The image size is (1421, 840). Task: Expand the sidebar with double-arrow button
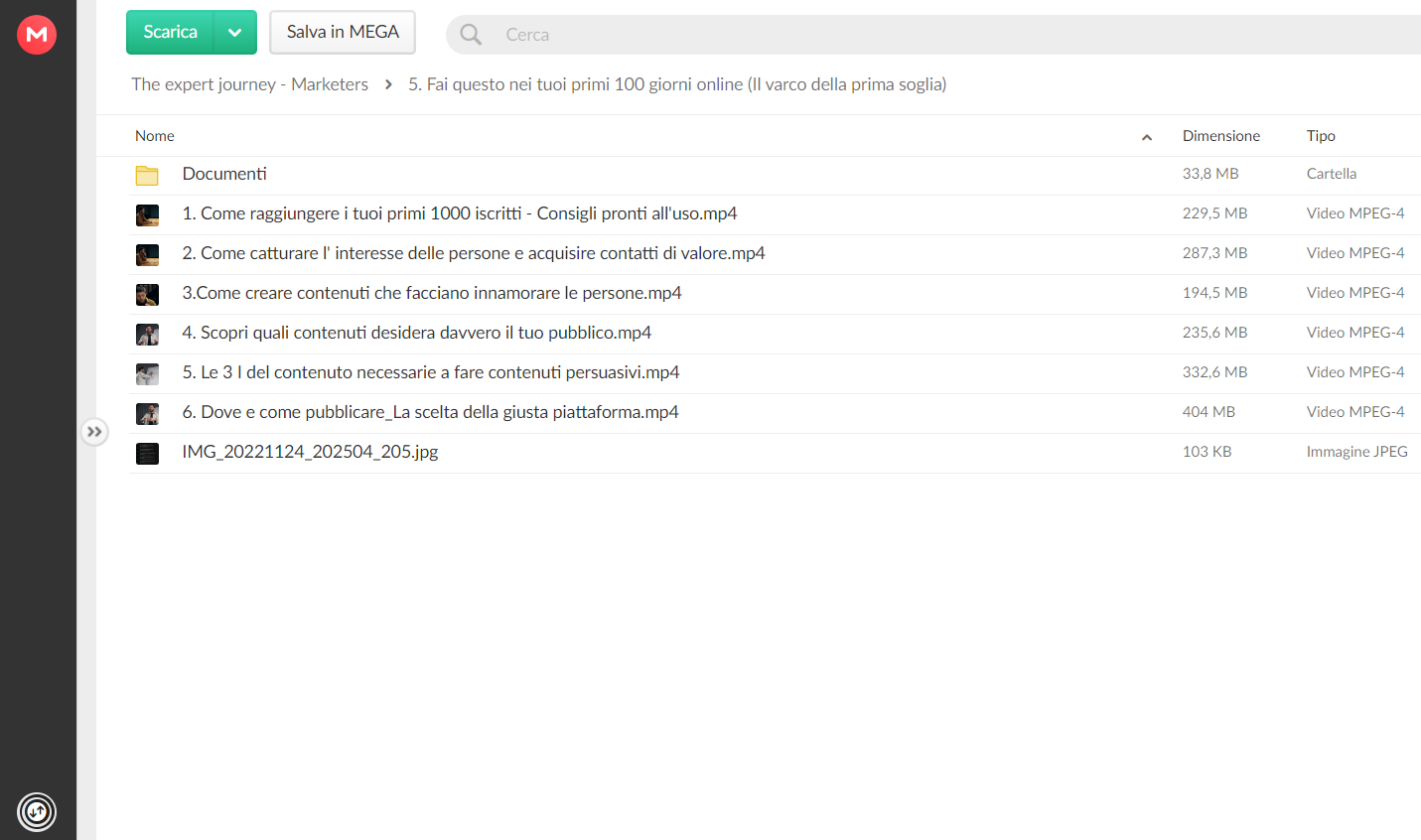click(x=94, y=431)
